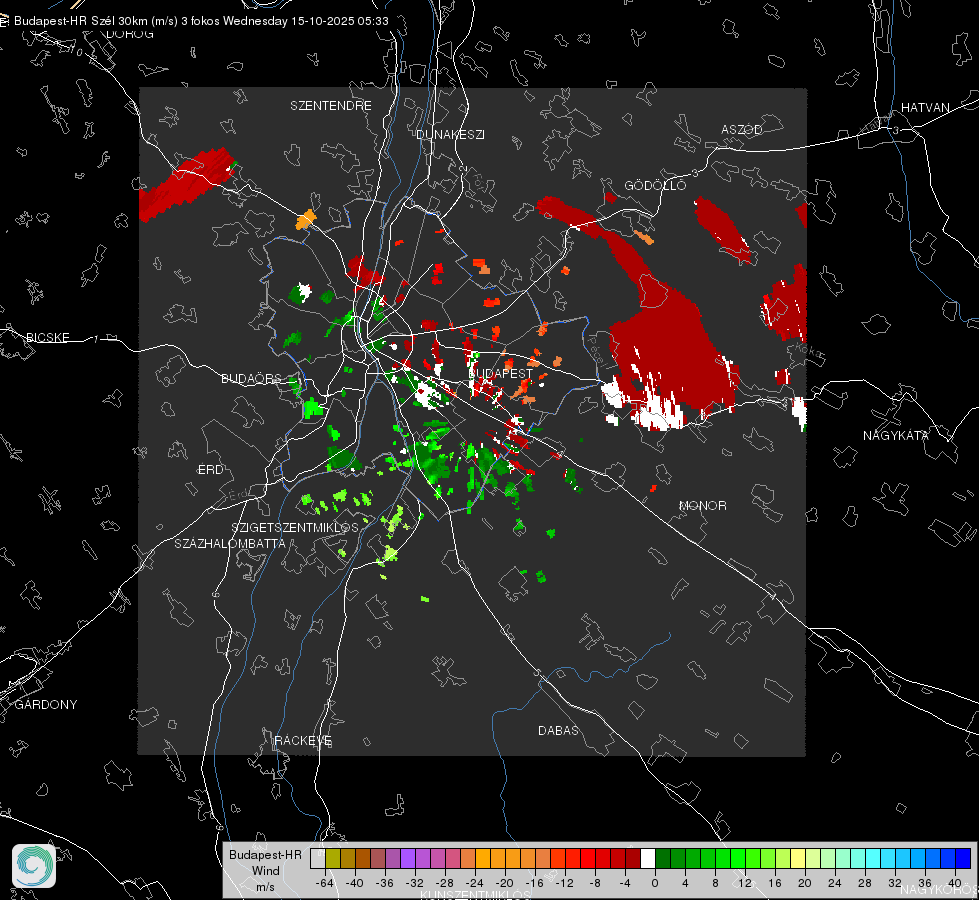The image size is (979, 900).
Task: Click the GÁRDONY town label
Action: (46, 705)
